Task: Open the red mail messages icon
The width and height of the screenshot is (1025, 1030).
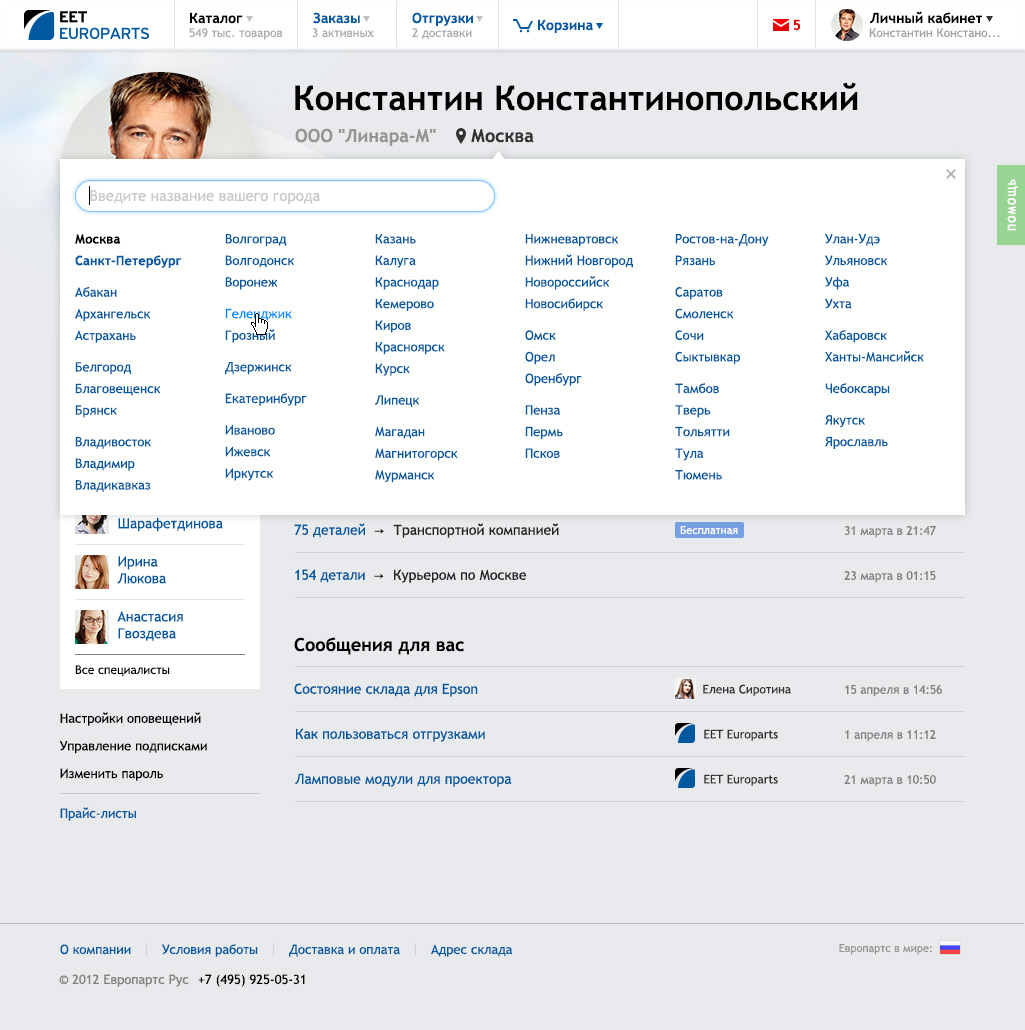Action: [781, 26]
